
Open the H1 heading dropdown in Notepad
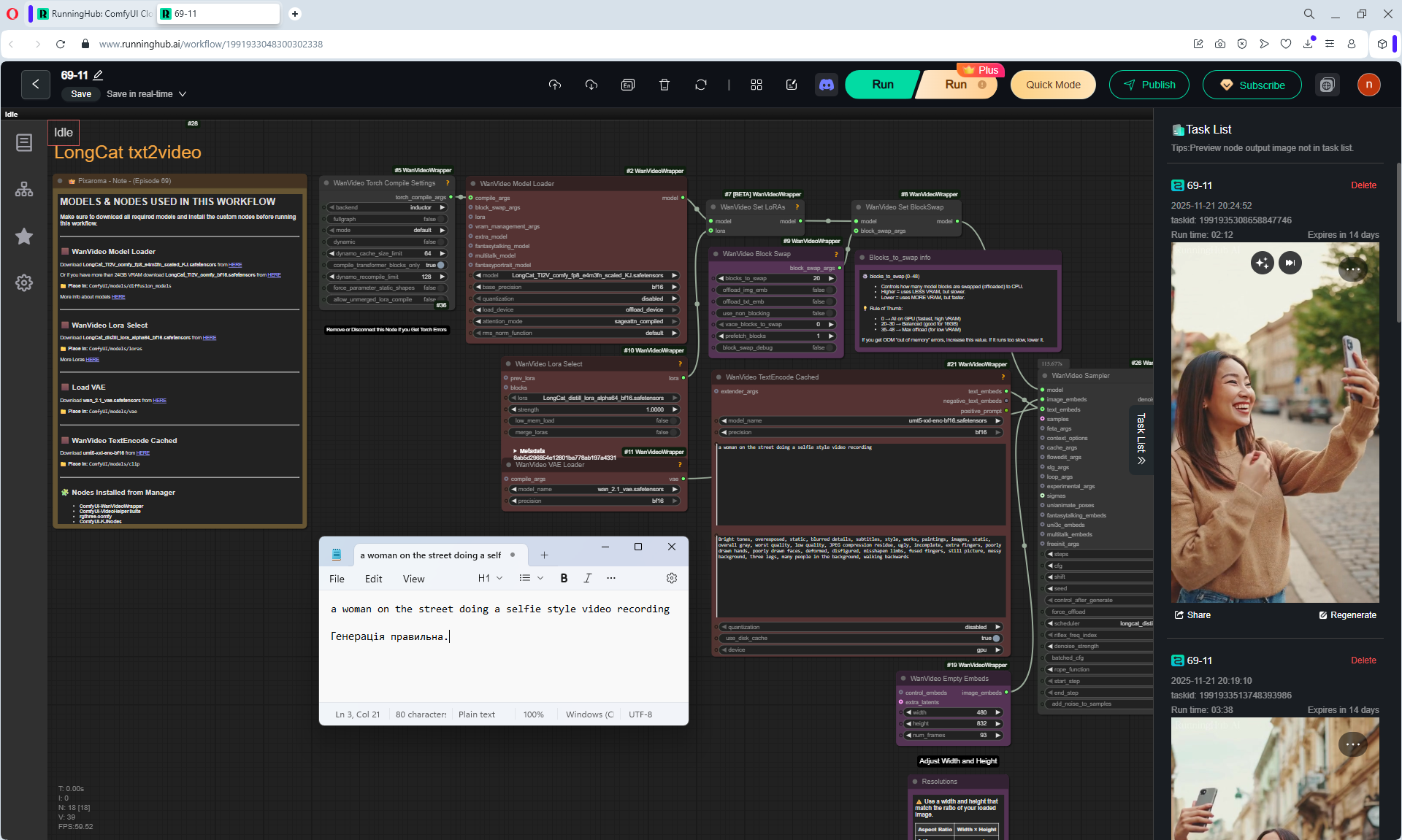click(490, 578)
